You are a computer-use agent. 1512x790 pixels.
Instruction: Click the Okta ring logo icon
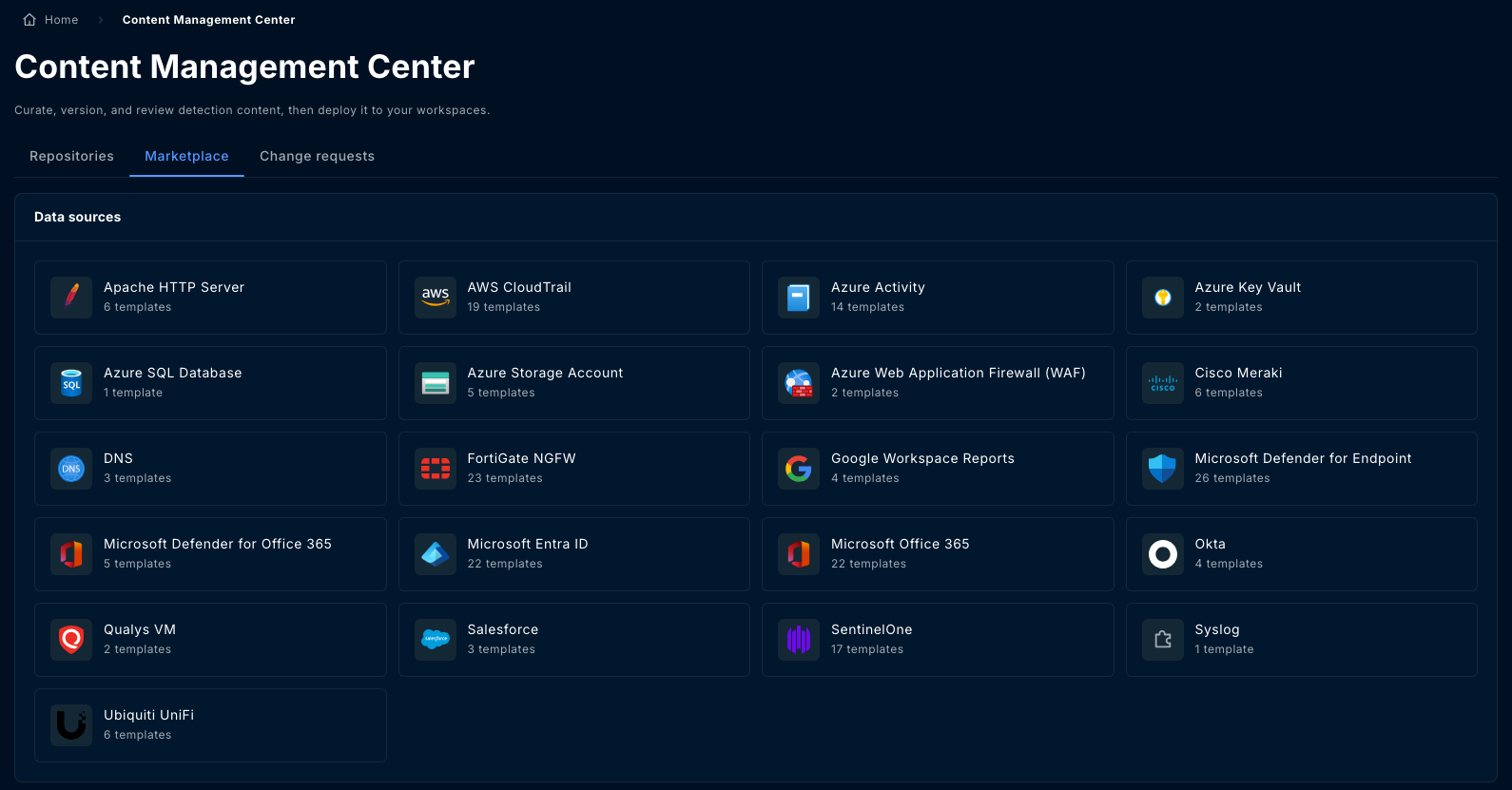coord(1163,554)
